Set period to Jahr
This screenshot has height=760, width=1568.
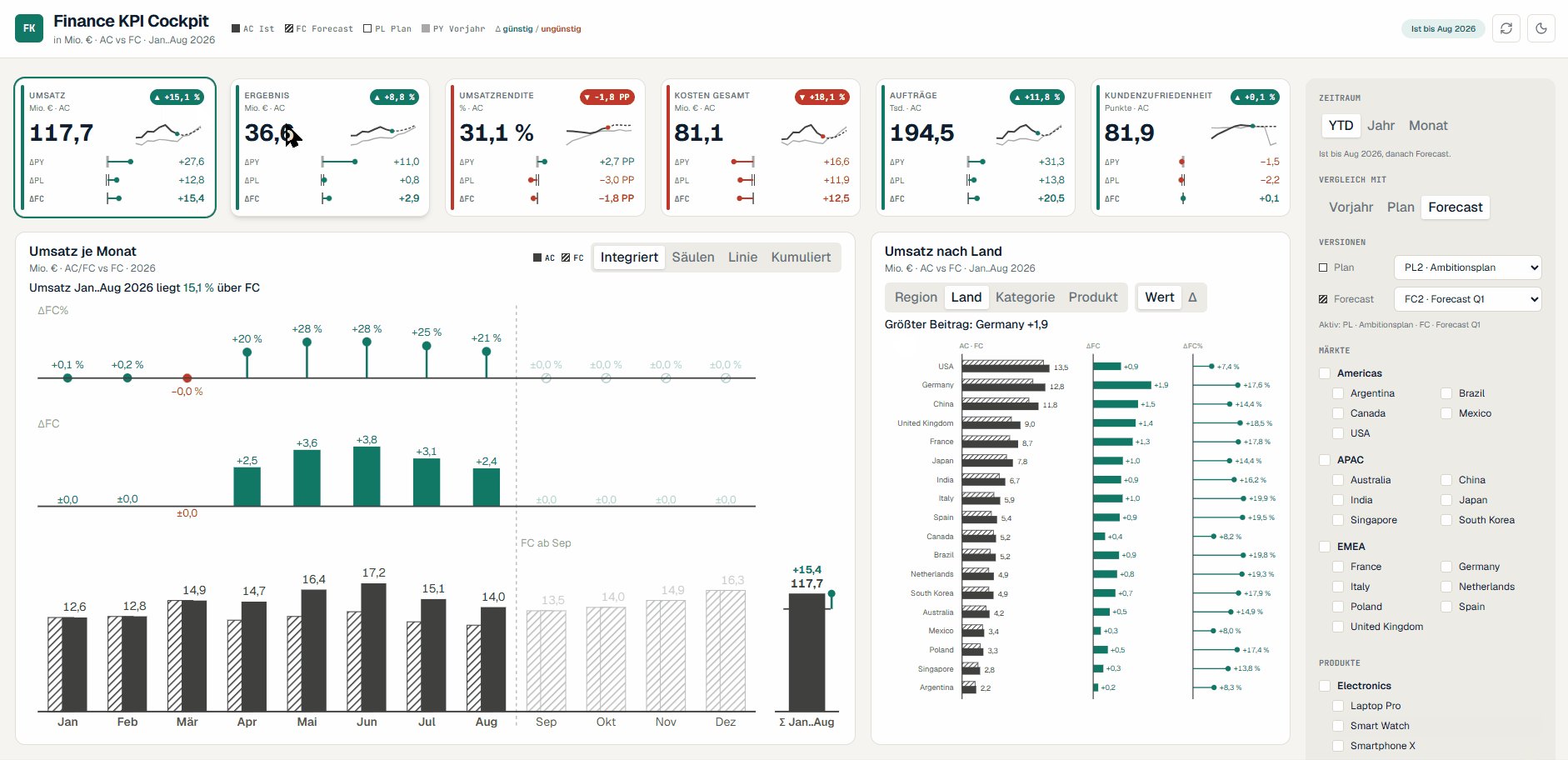click(x=1381, y=126)
